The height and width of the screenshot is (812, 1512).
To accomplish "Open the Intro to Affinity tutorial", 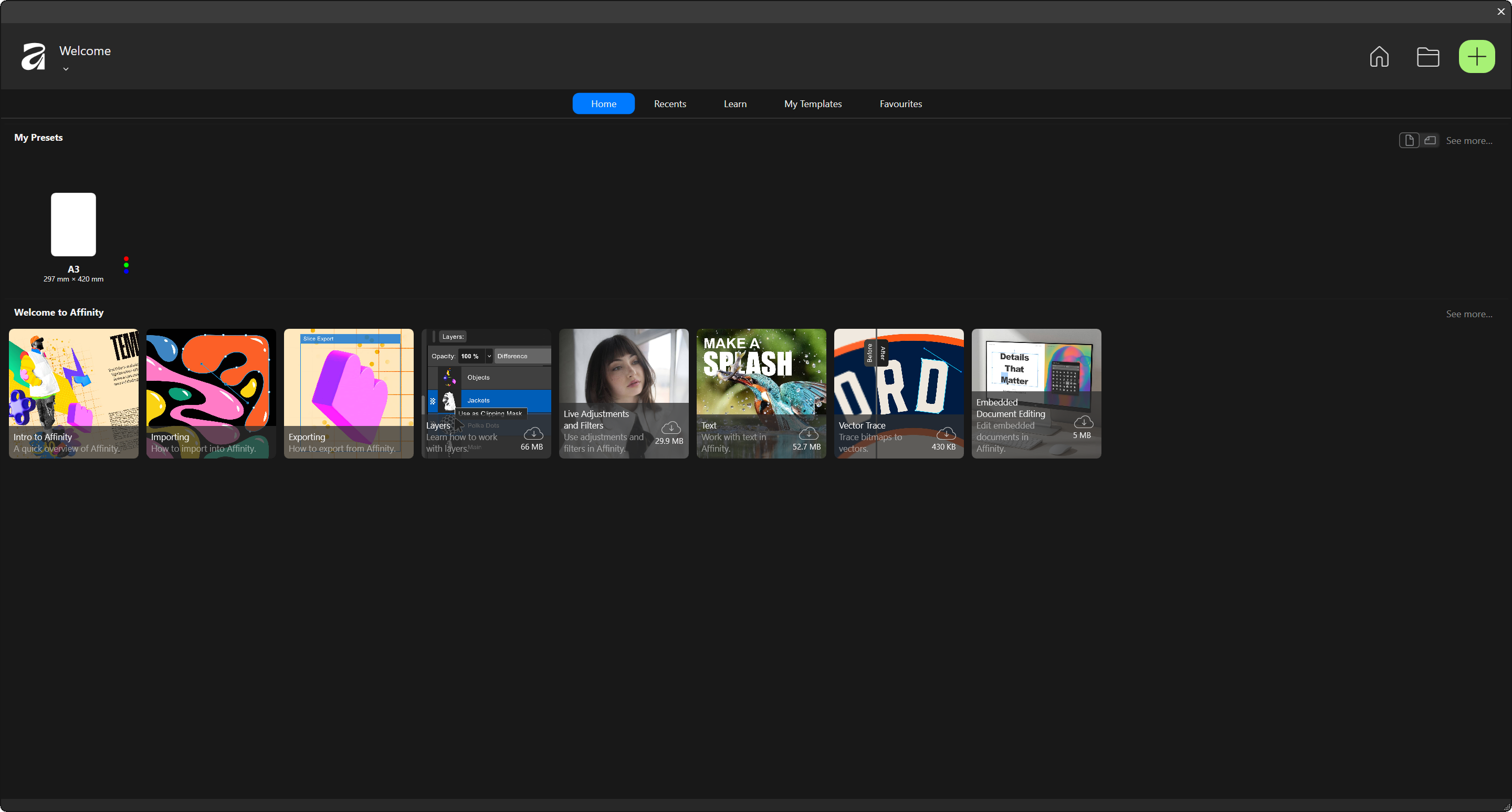I will click(x=73, y=393).
